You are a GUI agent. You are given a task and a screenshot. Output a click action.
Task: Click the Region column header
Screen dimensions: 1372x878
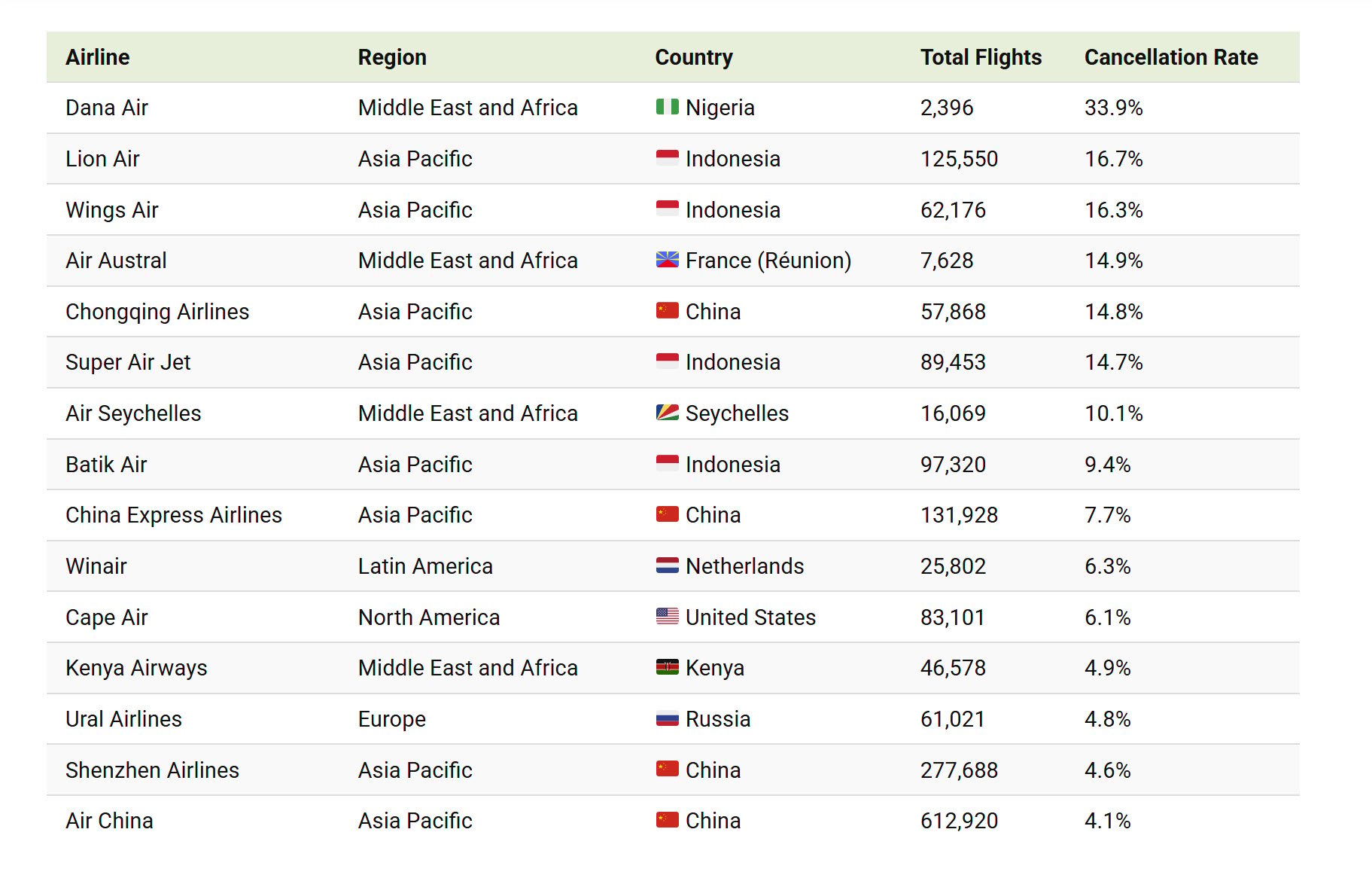392,57
